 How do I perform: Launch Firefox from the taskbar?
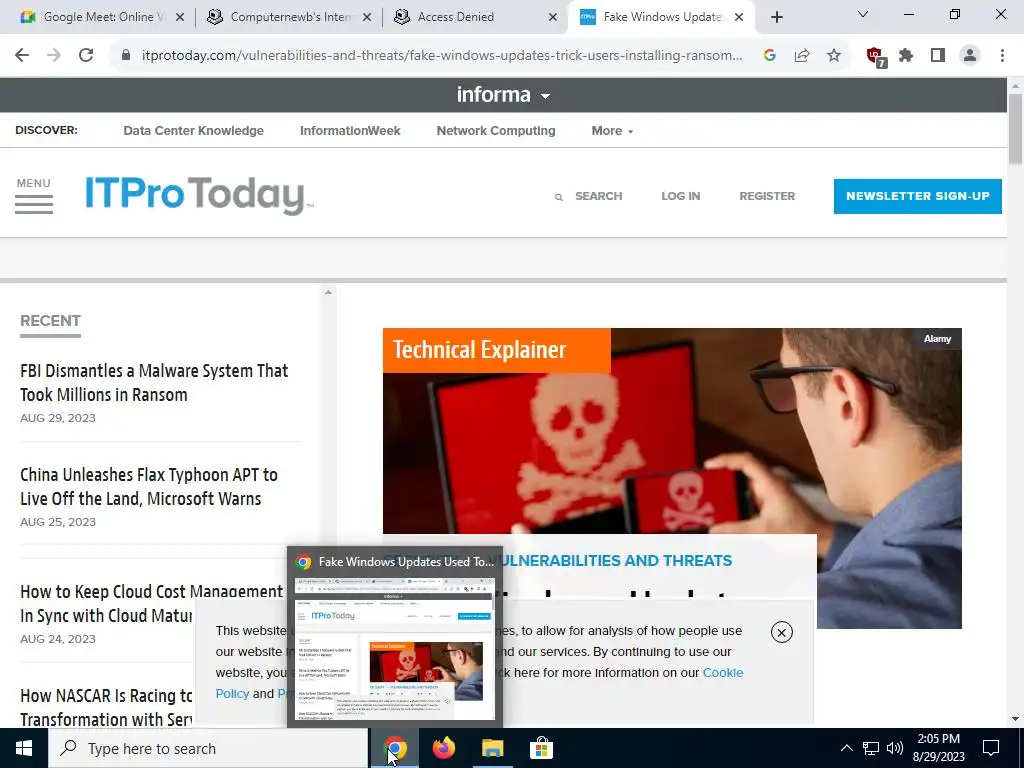click(443, 748)
